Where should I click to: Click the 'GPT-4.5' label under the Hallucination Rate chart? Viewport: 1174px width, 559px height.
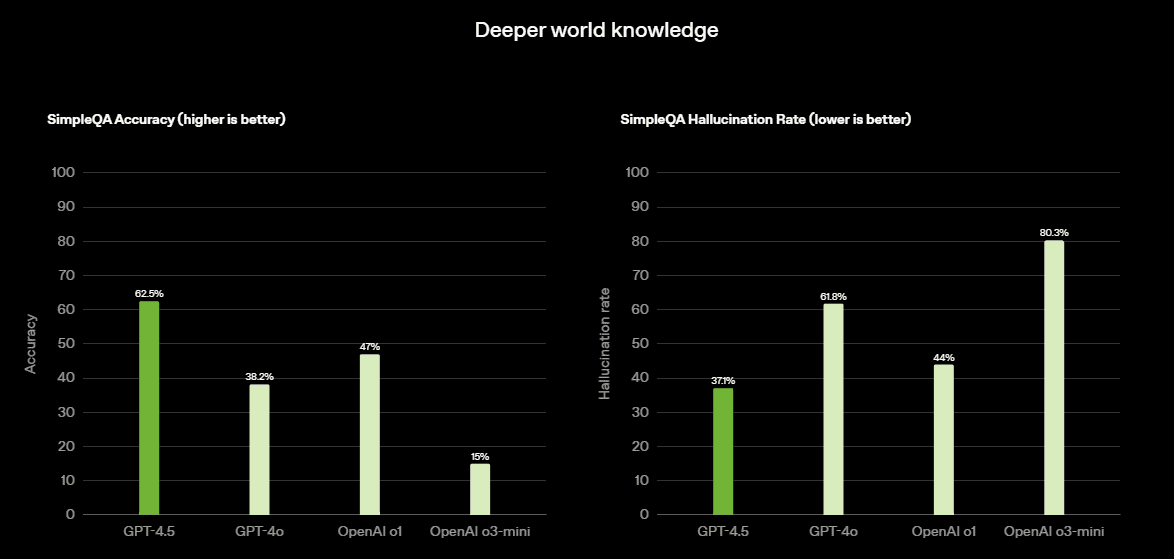(x=723, y=532)
